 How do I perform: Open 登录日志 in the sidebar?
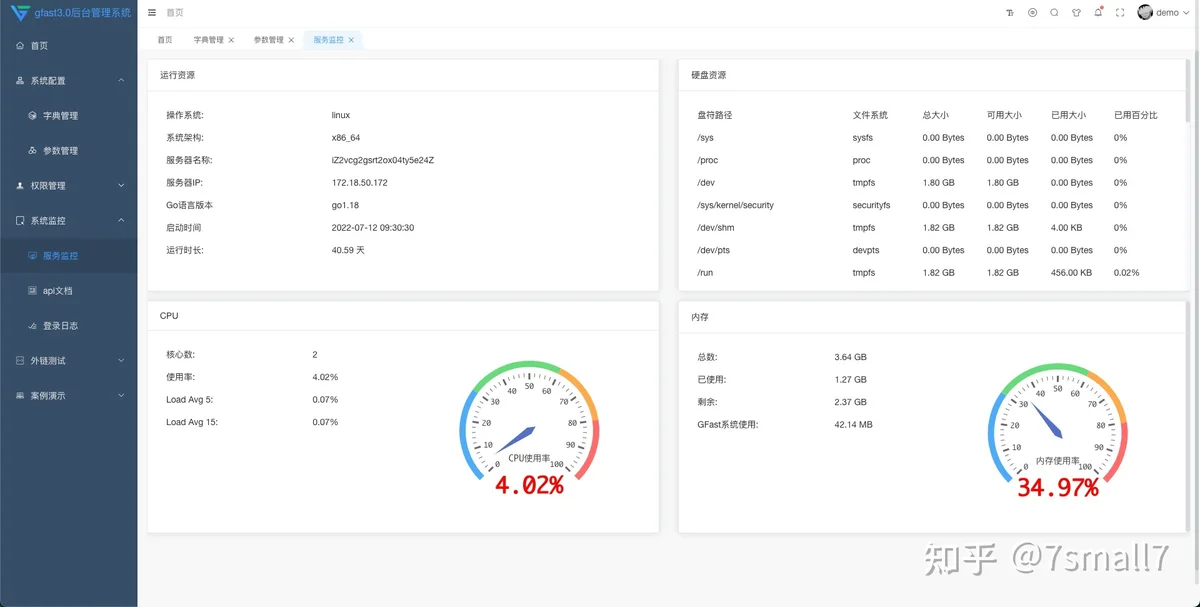(68, 326)
